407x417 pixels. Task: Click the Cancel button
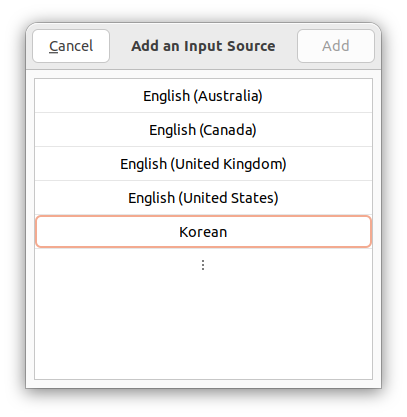[x=71, y=46]
